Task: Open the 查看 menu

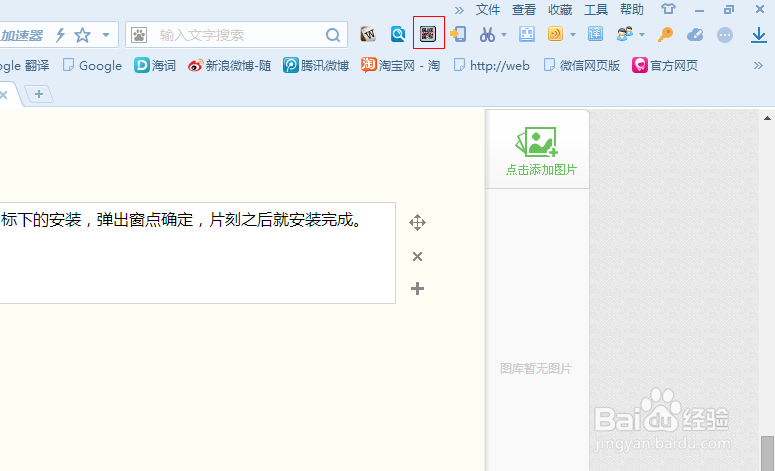Action: coord(524,9)
